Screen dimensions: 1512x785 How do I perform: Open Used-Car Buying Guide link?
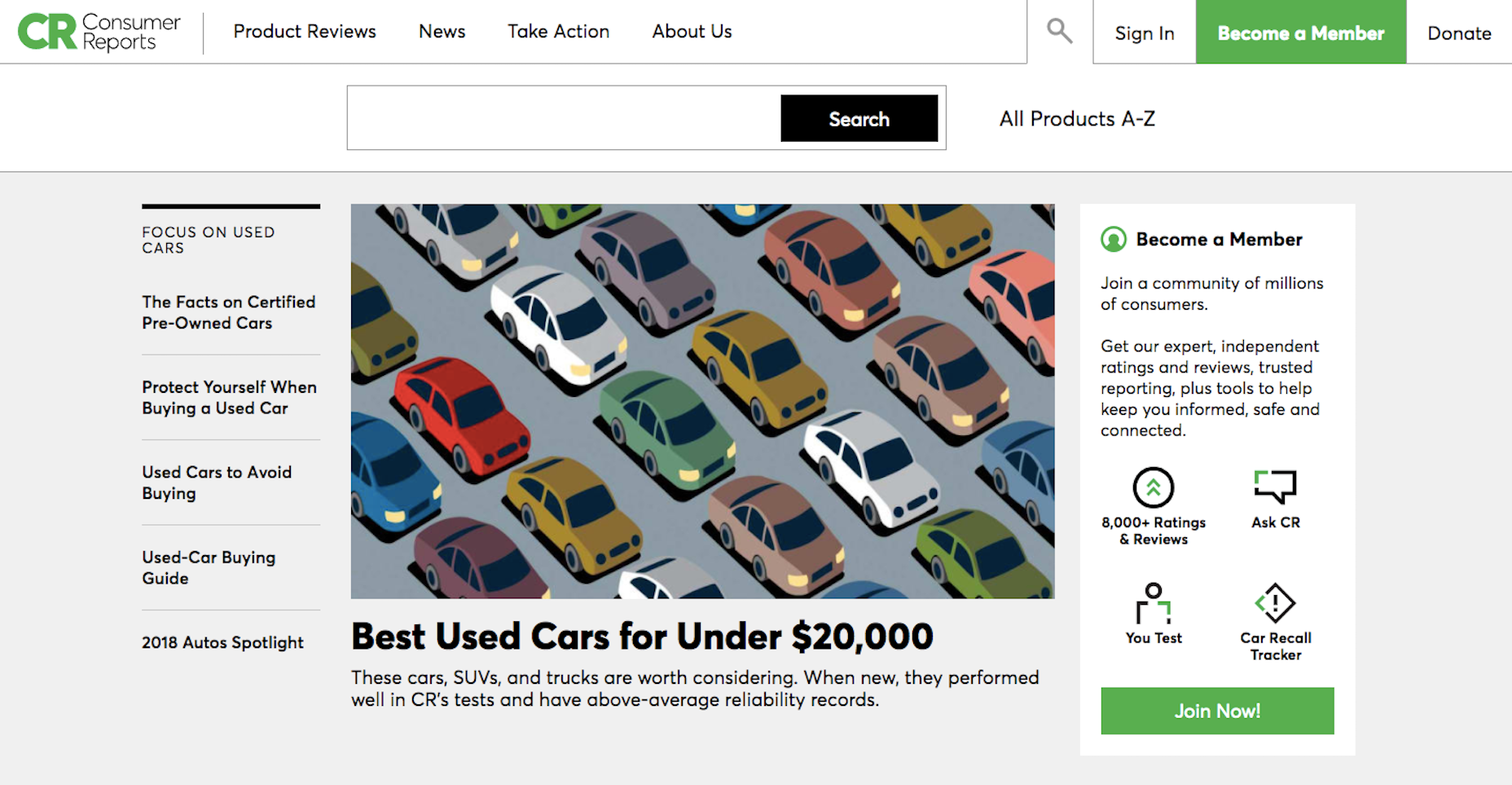(209, 567)
